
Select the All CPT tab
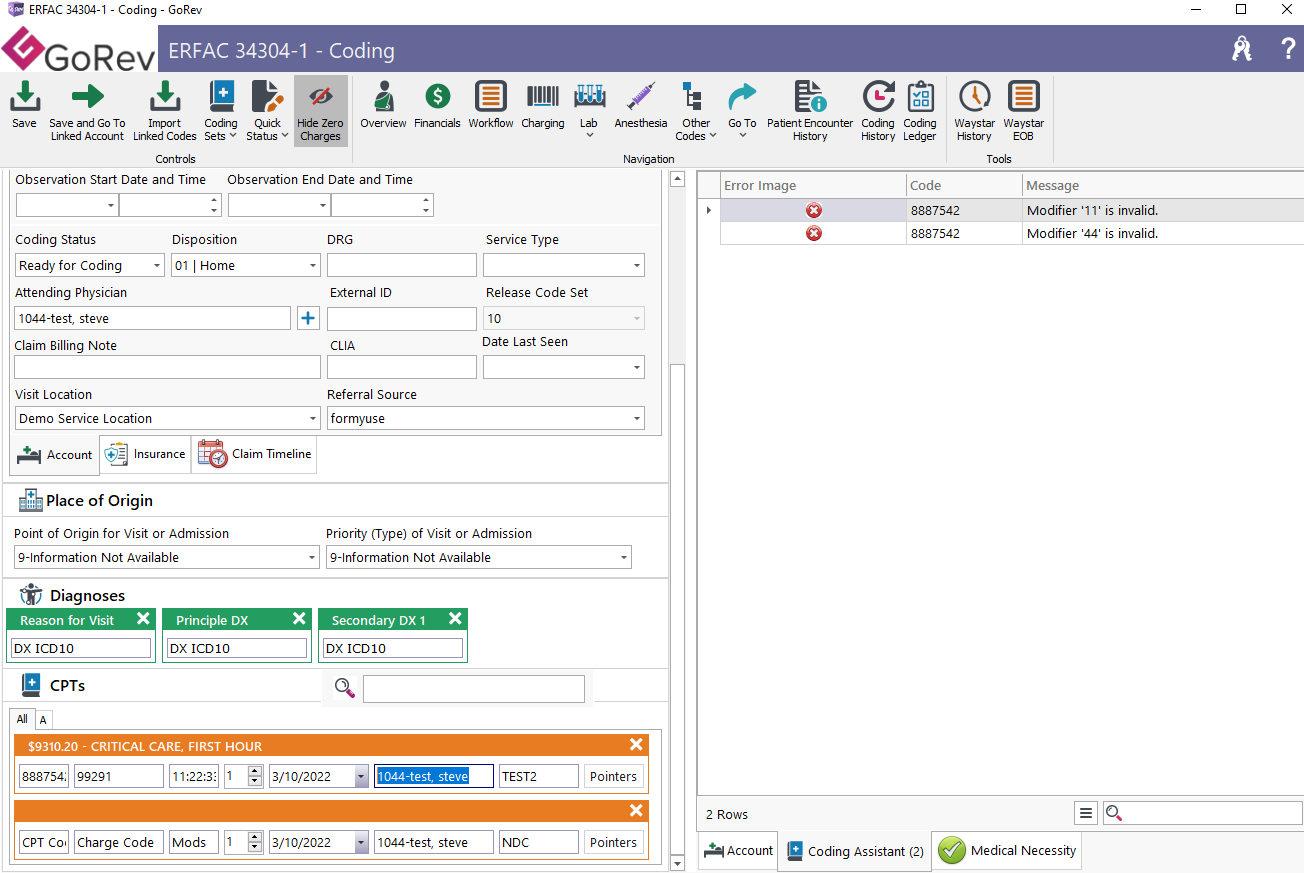point(22,719)
